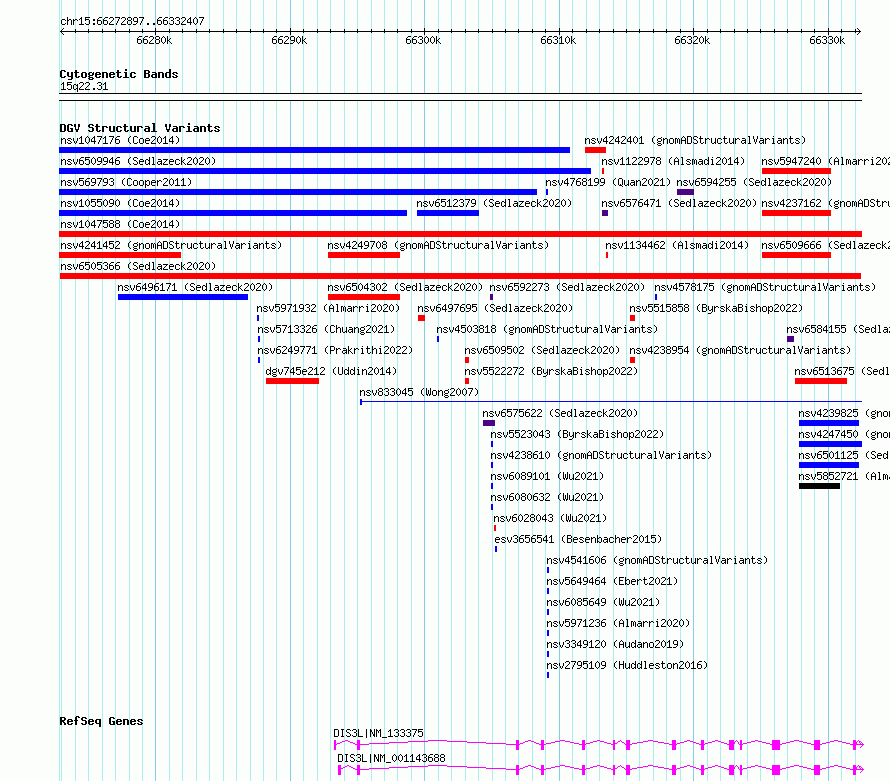Click nsv5523043 (ByrskaBishop2022) label
The image size is (890, 781).
tap(577, 434)
